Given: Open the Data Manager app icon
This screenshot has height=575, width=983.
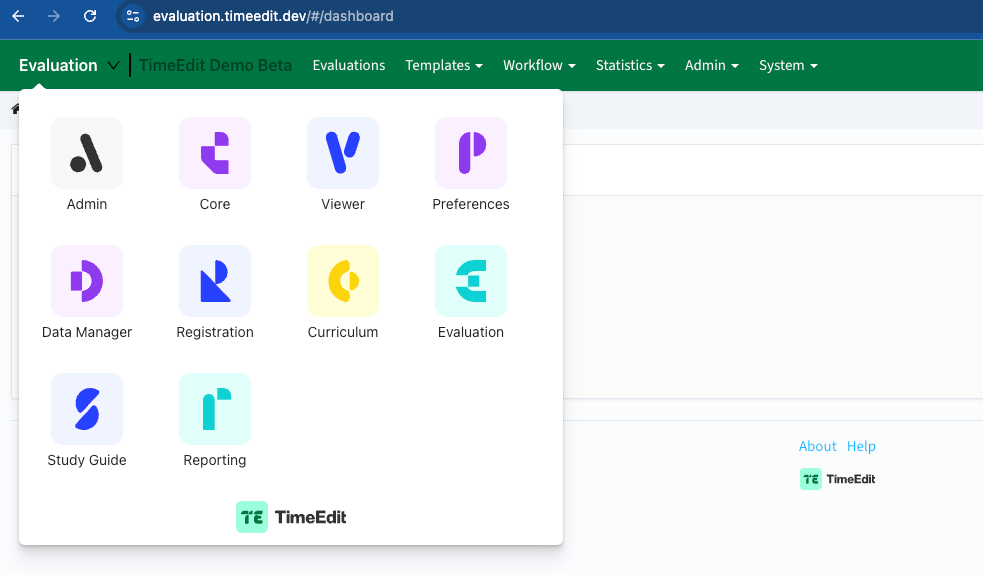Looking at the screenshot, I should click(87, 281).
